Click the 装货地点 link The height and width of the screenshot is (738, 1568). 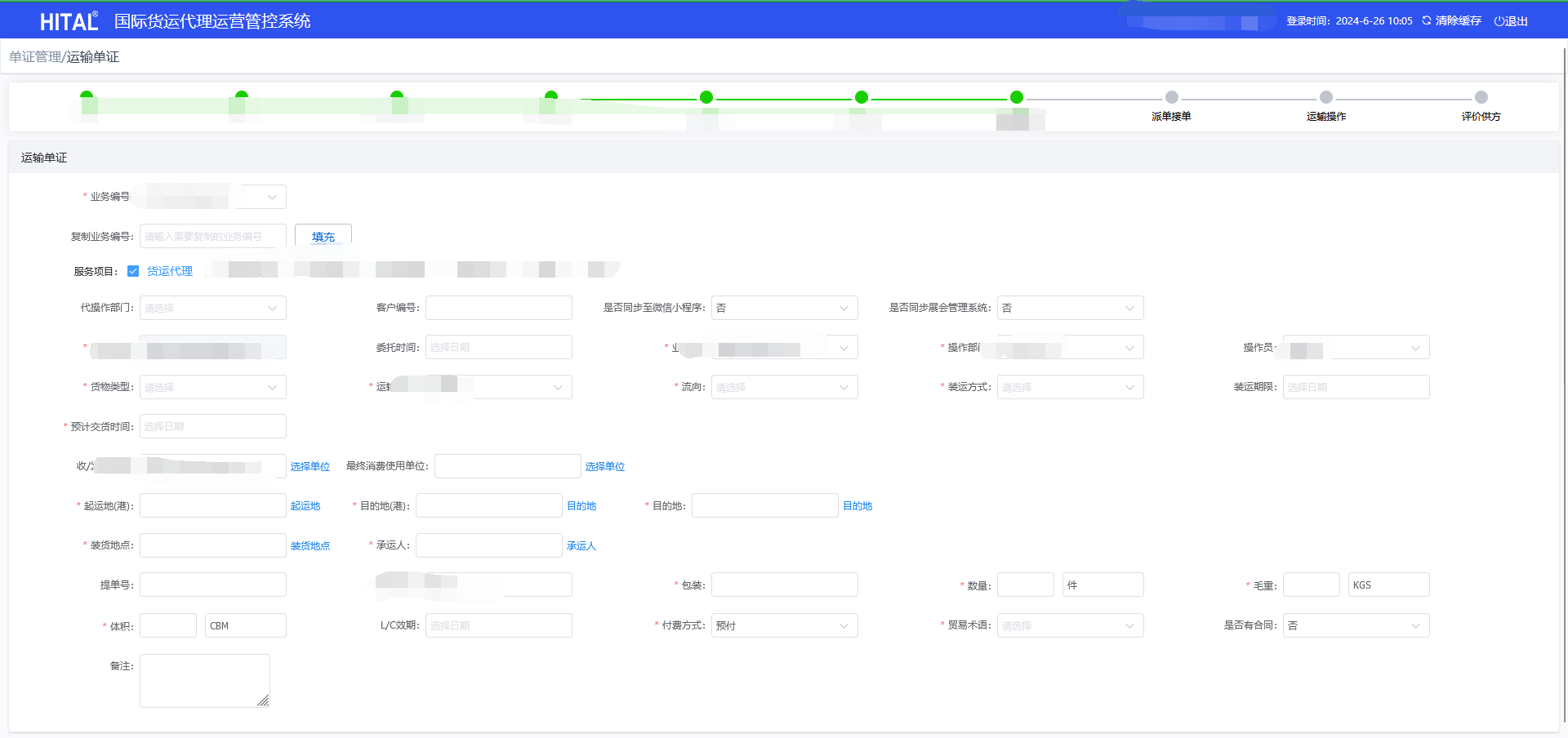310,545
